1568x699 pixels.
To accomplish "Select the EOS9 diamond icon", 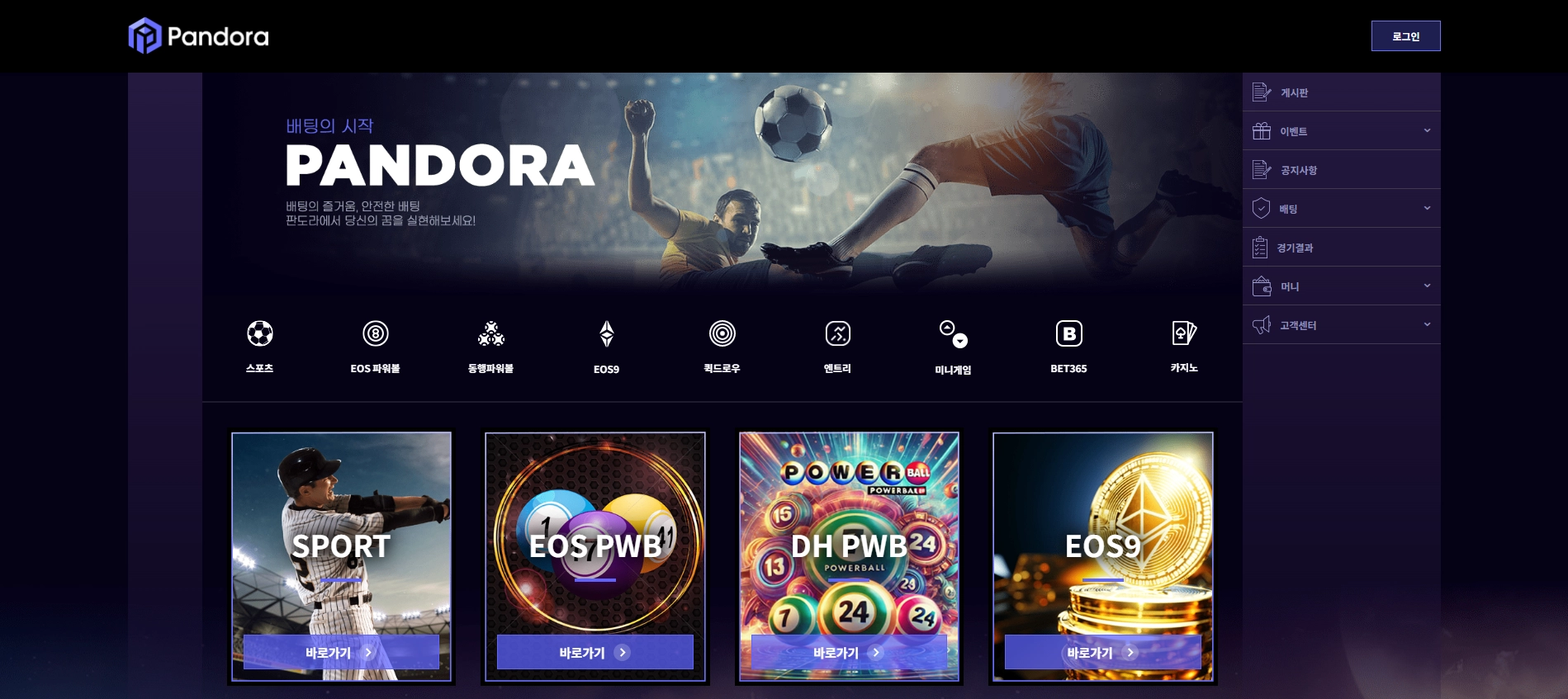I will tap(607, 333).
